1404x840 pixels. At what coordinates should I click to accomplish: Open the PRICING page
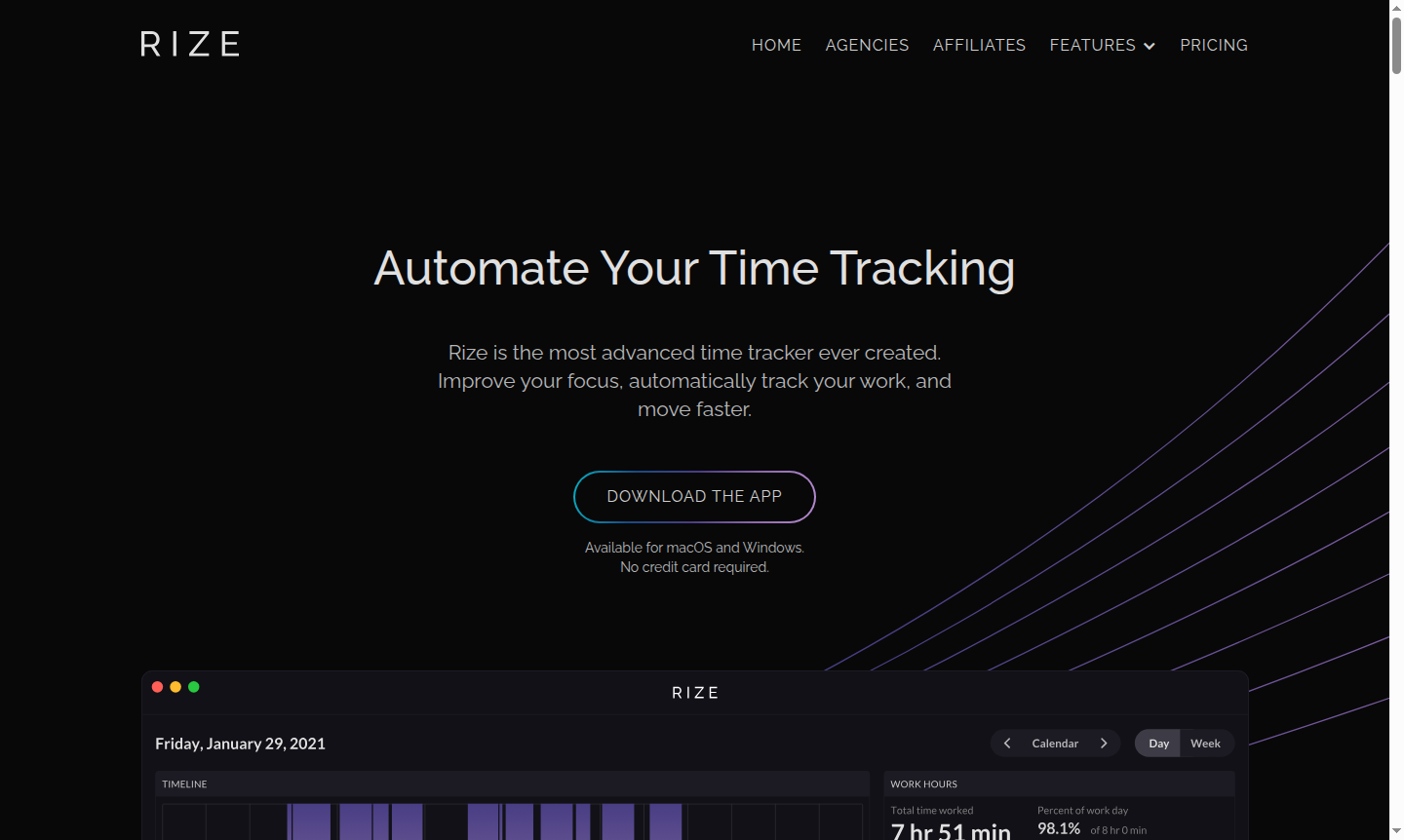click(x=1214, y=45)
